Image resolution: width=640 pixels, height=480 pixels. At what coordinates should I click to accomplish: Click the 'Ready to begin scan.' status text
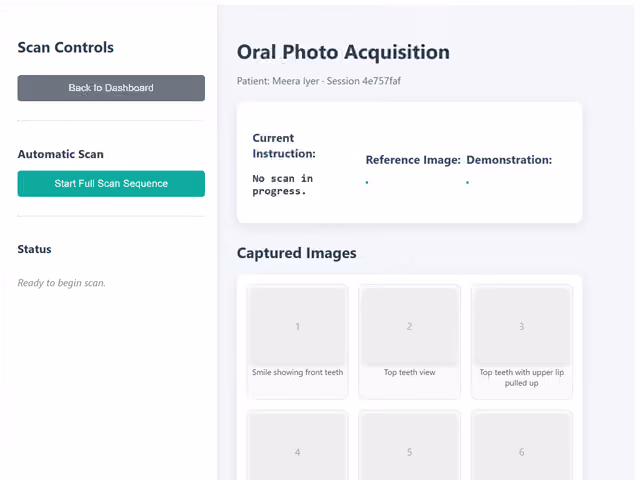(x=62, y=283)
